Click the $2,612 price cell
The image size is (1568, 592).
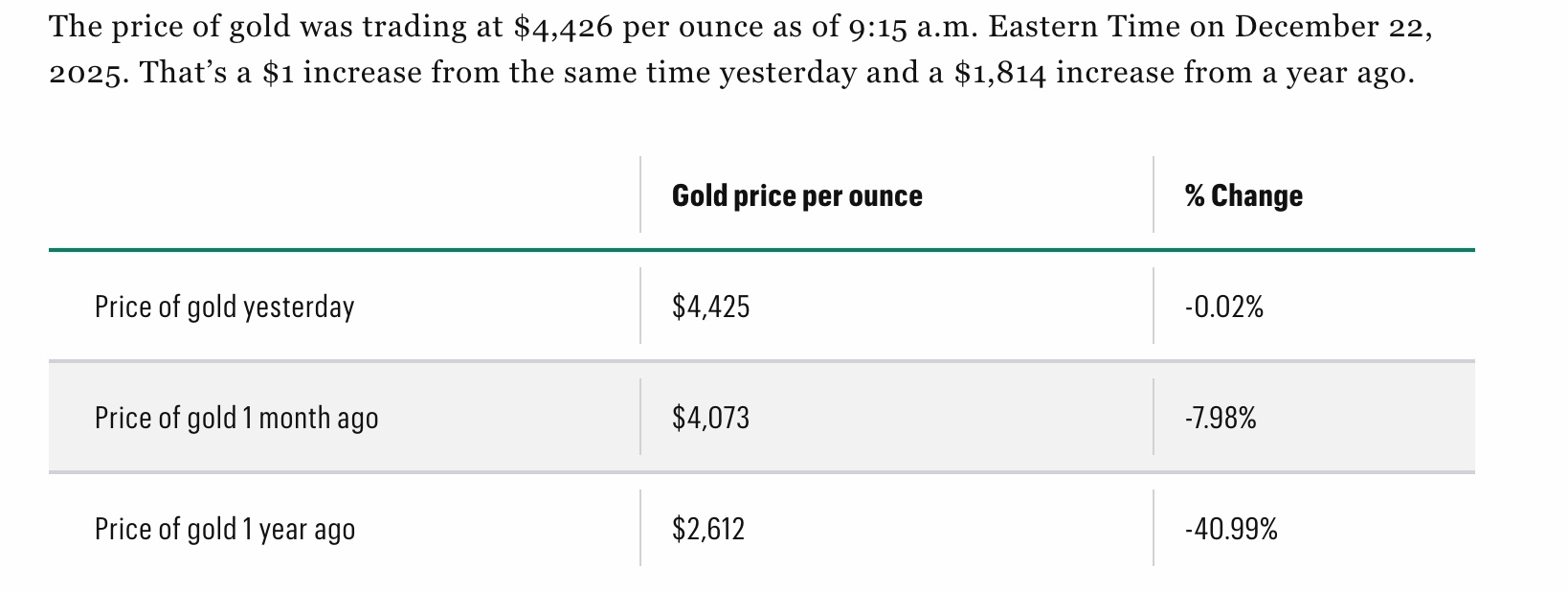[x=707, y=529]
